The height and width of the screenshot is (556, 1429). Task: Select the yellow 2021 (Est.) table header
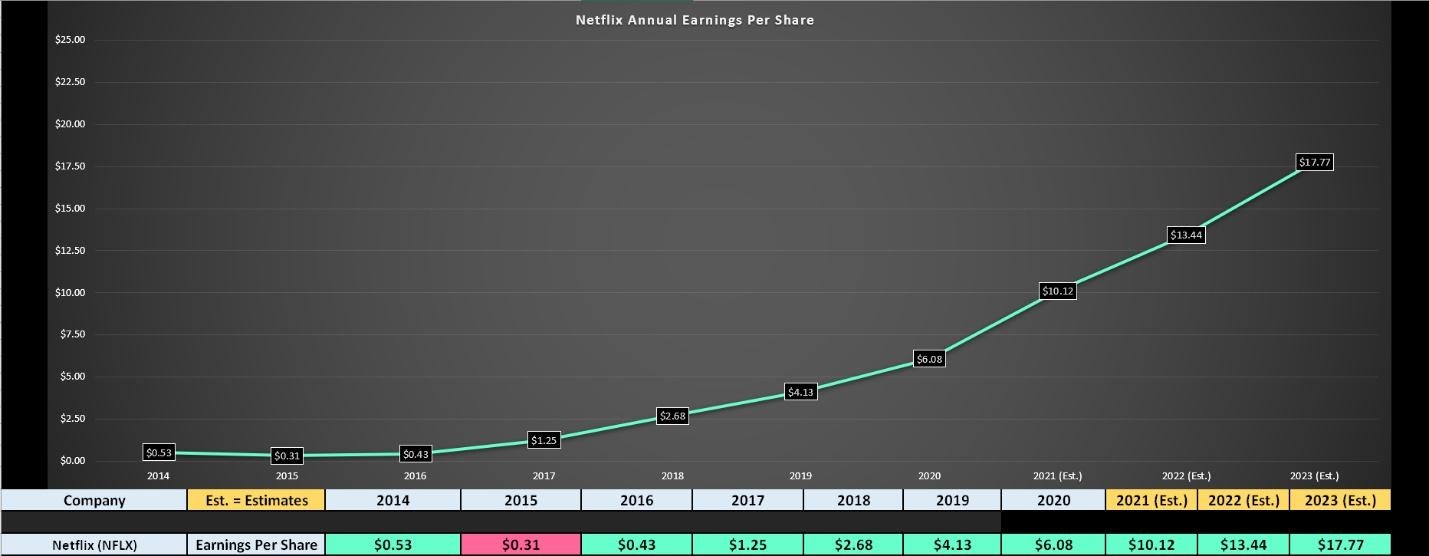(1151, 500)
